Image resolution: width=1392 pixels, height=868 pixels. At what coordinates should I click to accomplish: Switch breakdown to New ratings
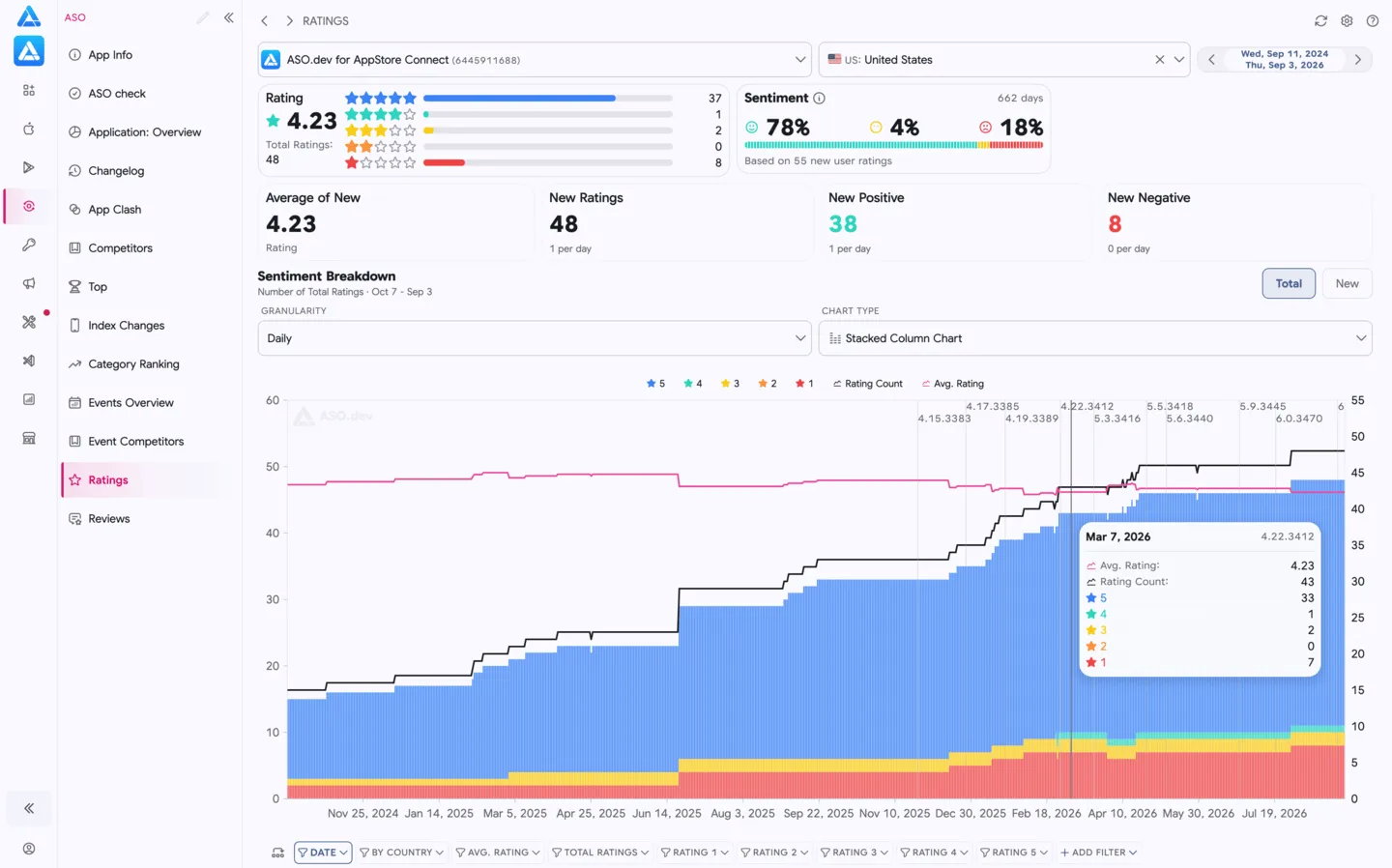pyautogui.click(x=1347, y=283)
